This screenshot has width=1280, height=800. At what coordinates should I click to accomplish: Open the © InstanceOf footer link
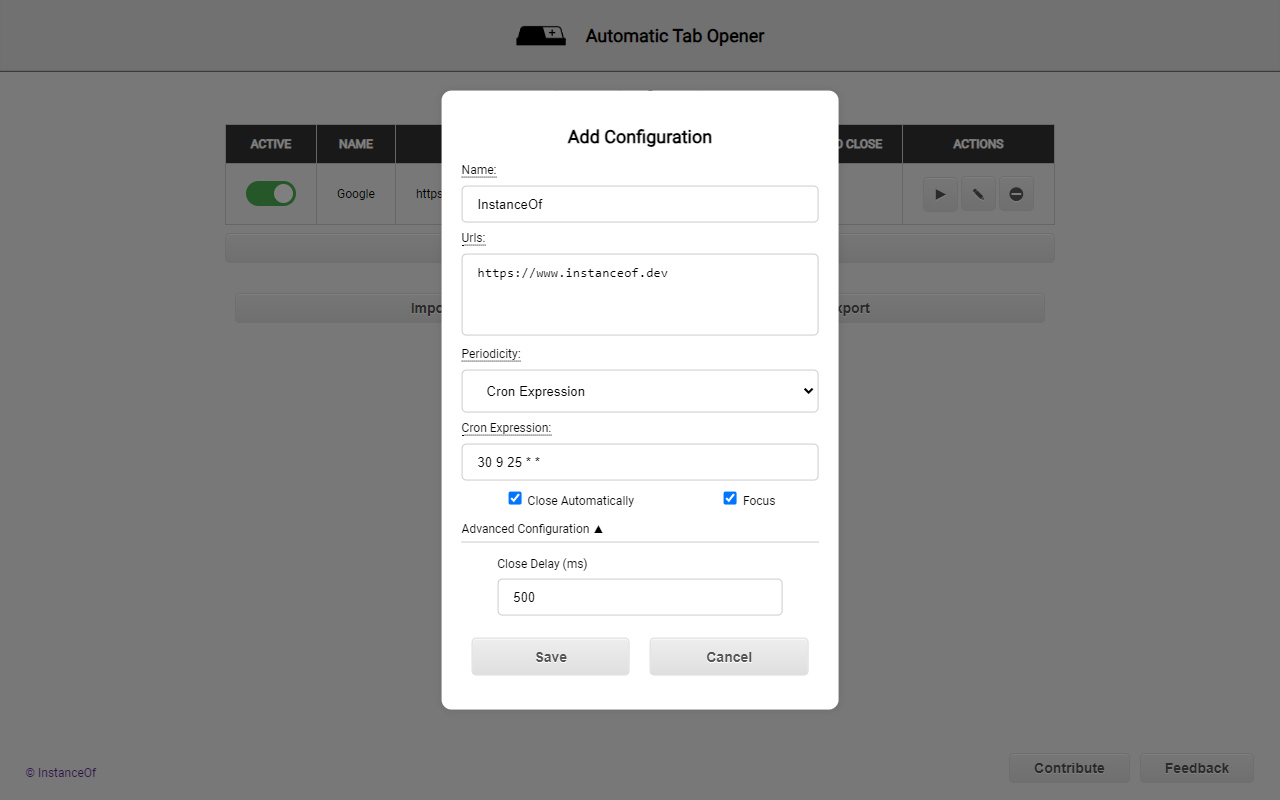tap(61, 773)
